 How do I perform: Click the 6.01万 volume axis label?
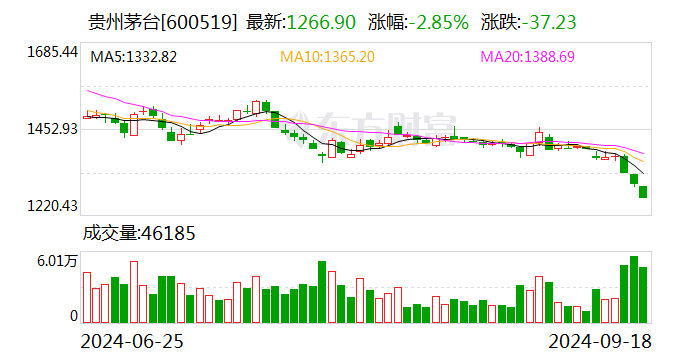point(57,261)
